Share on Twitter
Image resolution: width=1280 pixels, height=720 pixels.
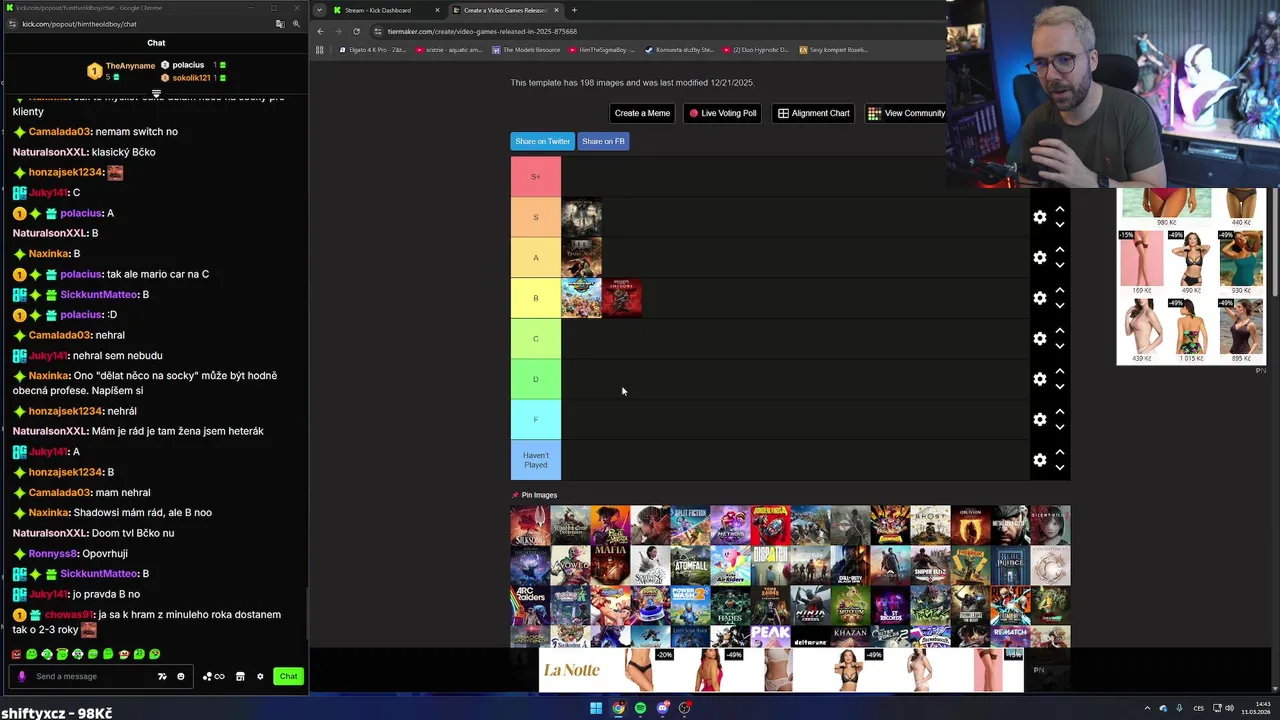click(542, 141)
